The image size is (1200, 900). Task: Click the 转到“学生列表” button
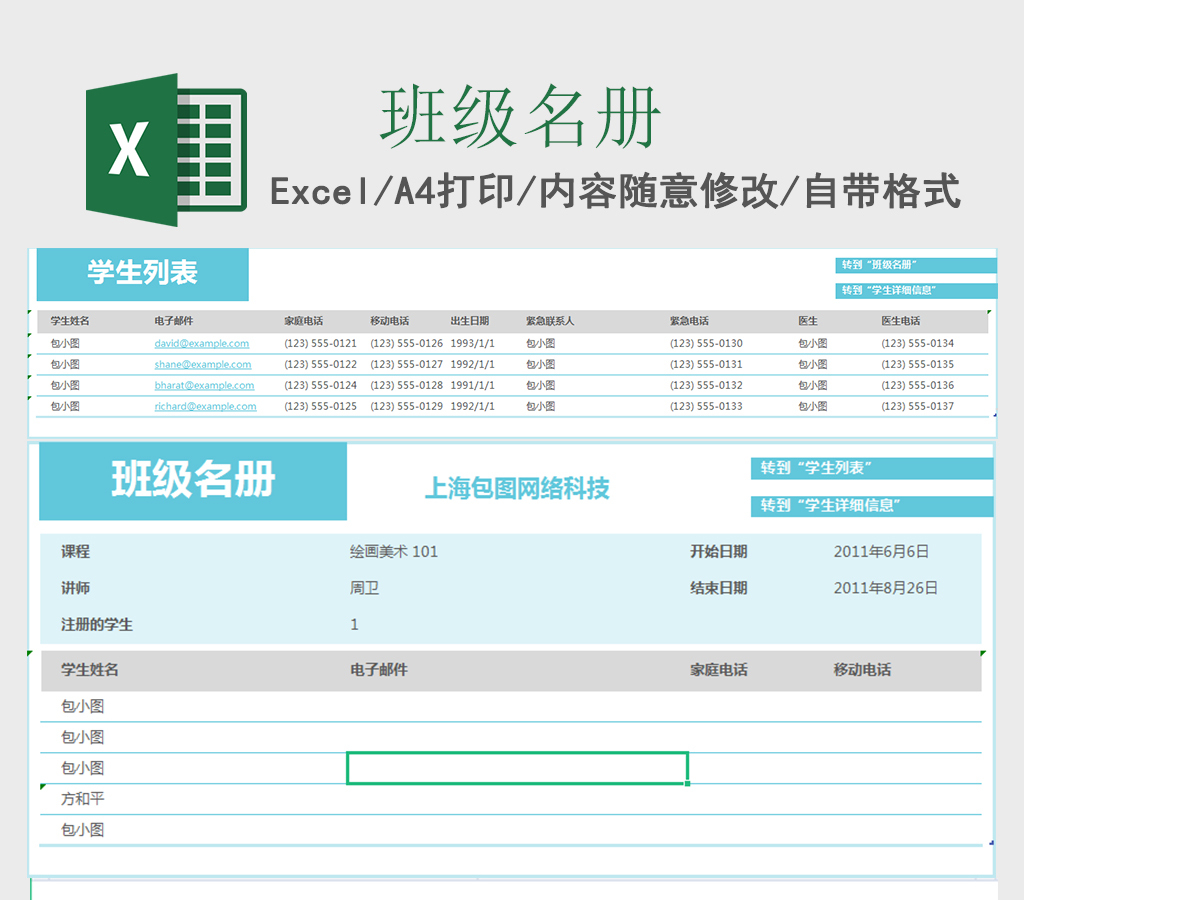[872, 468]
